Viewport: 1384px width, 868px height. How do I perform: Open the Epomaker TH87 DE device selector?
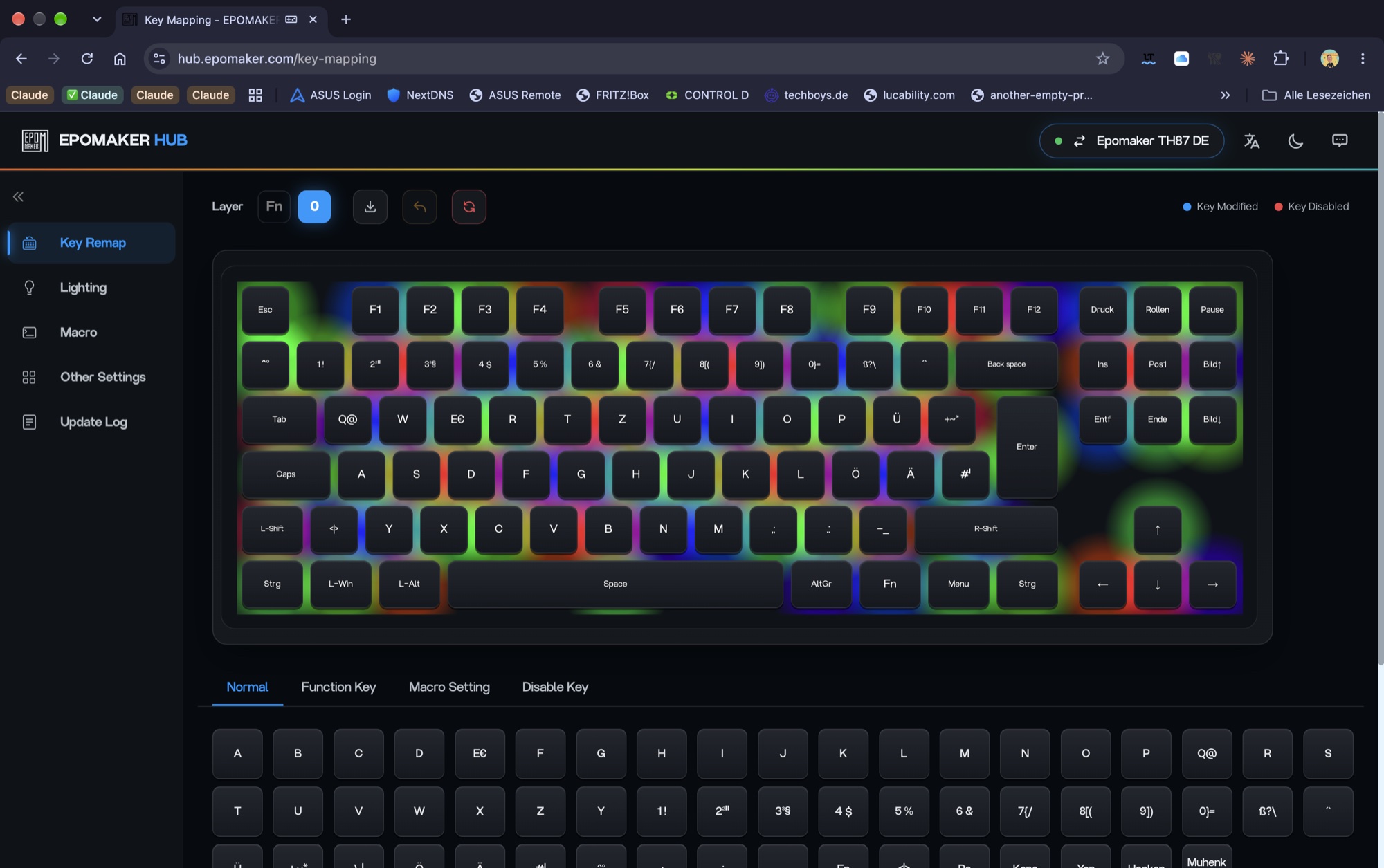click(x=1131, y=141)
